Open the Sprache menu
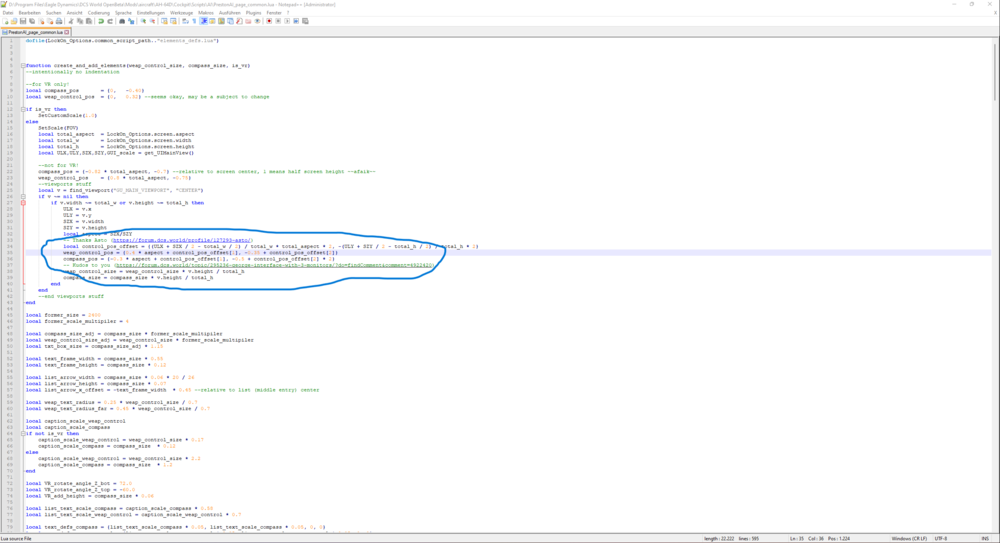Screen dimensions: 1000x543 pos(123,13)
